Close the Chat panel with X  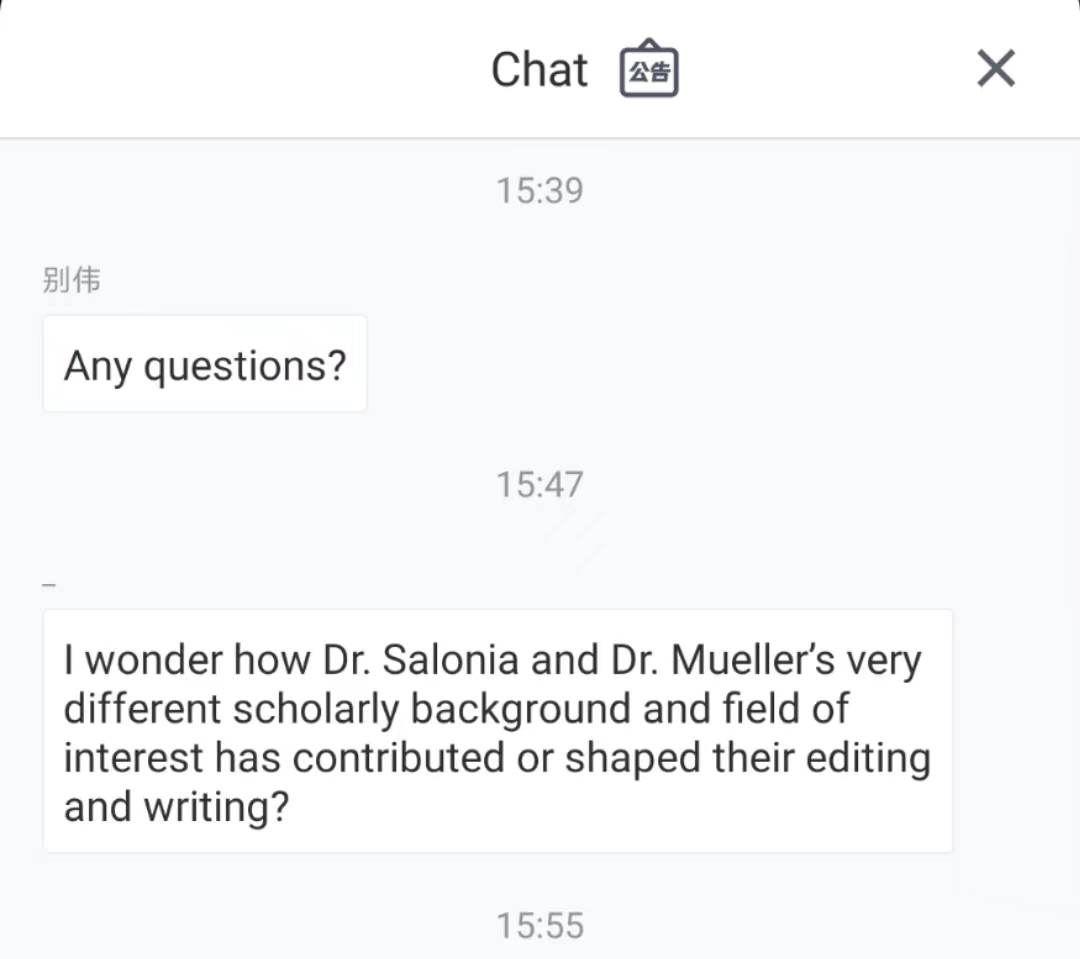point(995,69)
